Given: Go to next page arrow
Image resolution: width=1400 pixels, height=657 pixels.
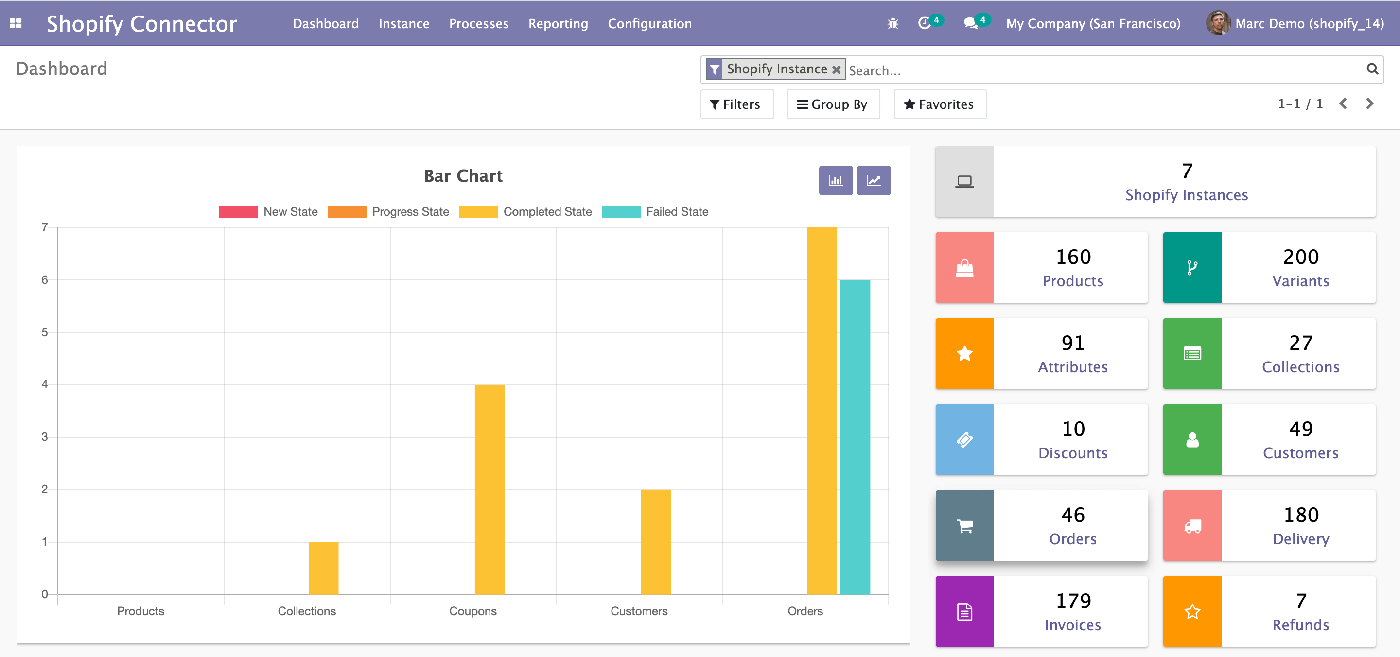Looking at the screenshot, I should click(1370, 104).
